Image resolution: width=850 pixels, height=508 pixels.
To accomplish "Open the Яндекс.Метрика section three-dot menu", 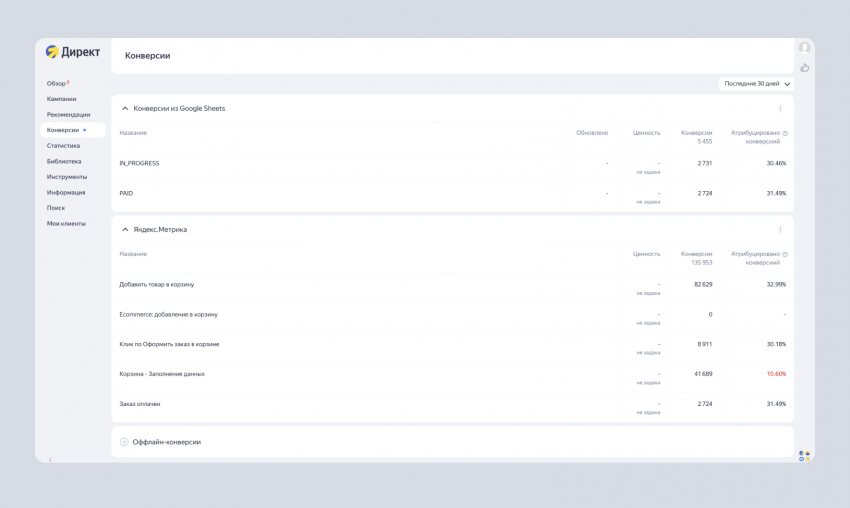I will click(780, 229).
